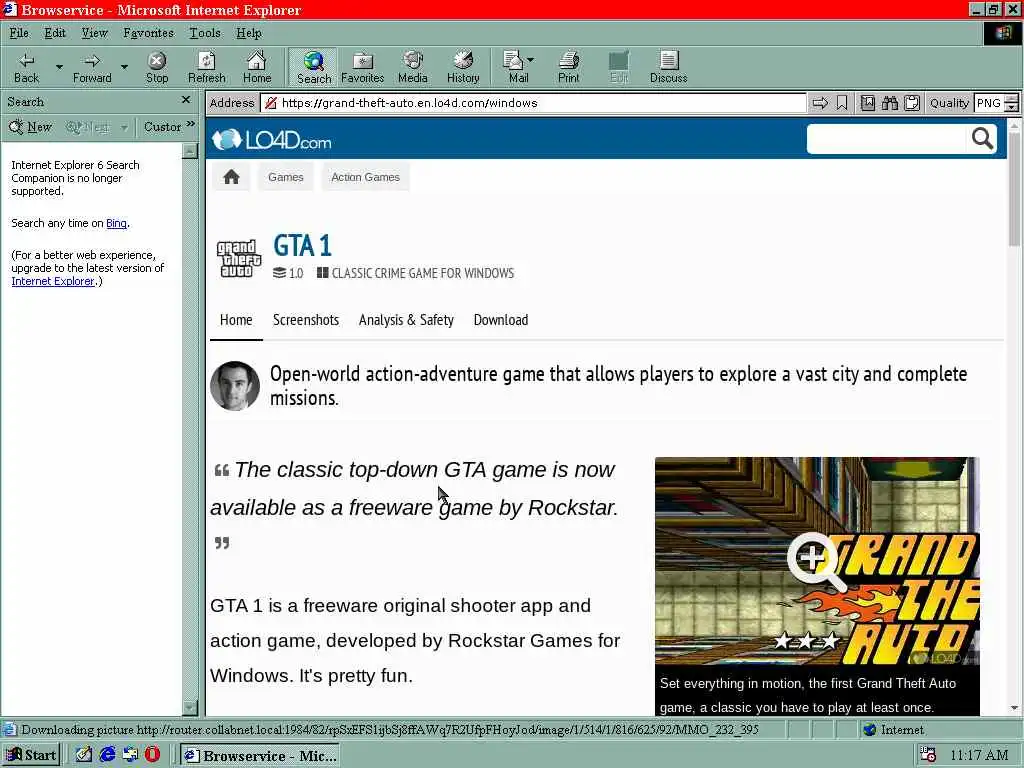Viewport: 1024px width, 768px height.
Task: Reload the page using Refresh
Action: point(206,68)
